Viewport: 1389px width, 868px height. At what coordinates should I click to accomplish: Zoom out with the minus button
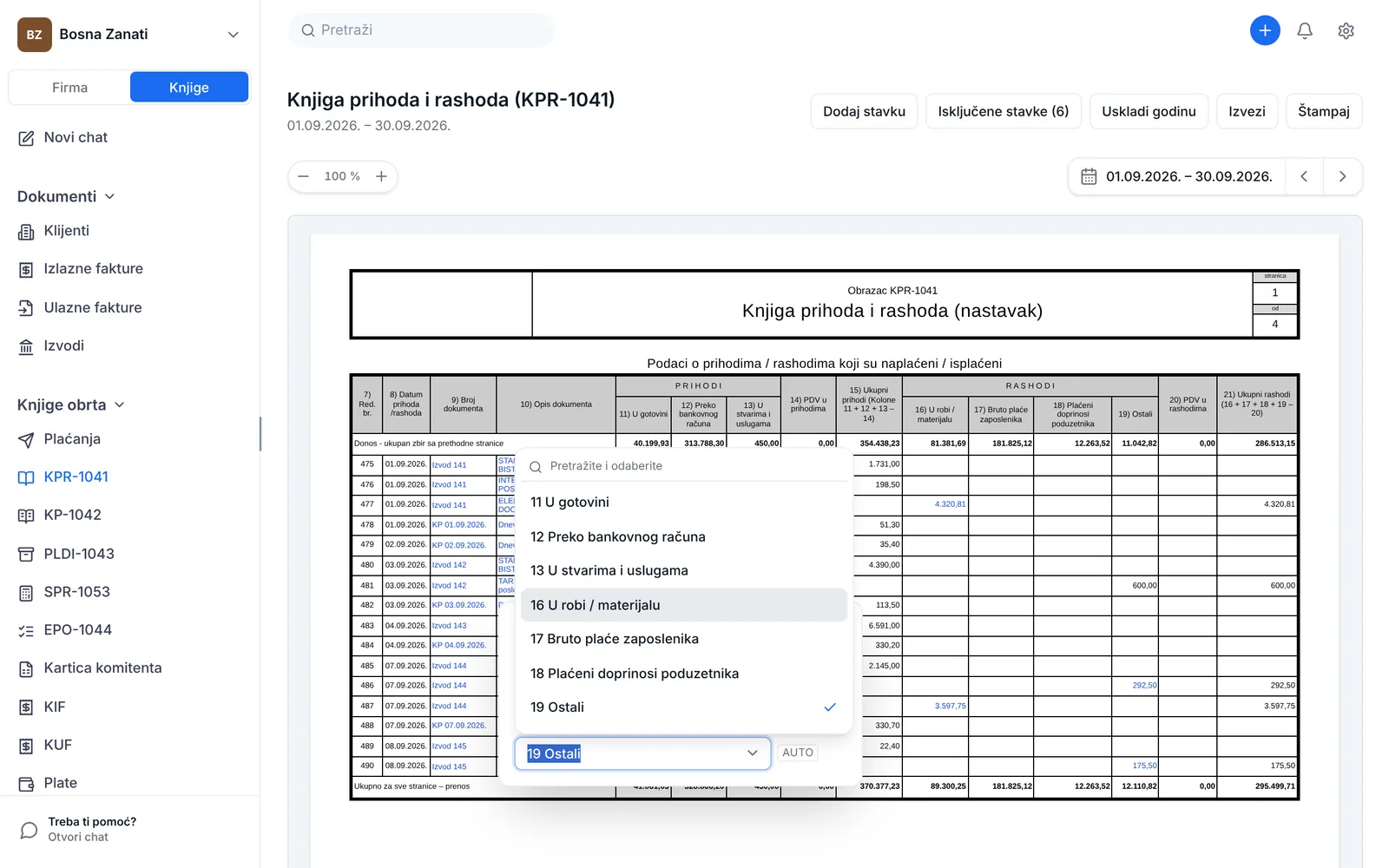coord(303,176)
